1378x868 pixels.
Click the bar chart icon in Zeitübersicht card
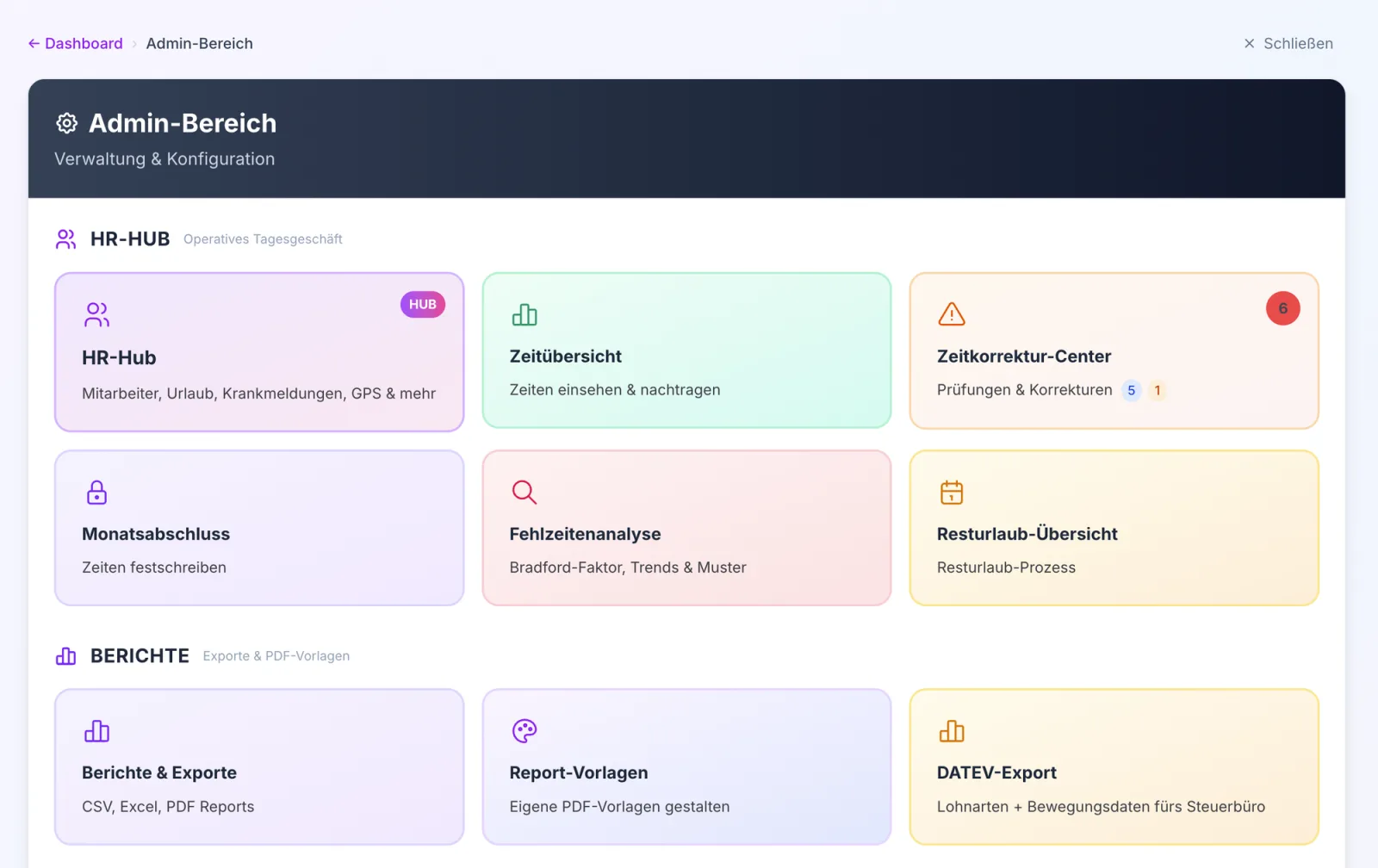tap(525, 314)
